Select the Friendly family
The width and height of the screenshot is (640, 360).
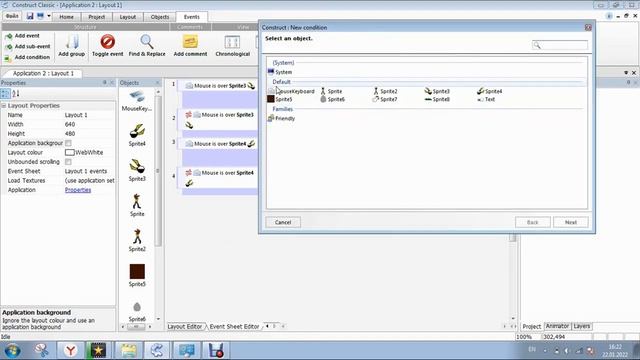pos(281,118)
